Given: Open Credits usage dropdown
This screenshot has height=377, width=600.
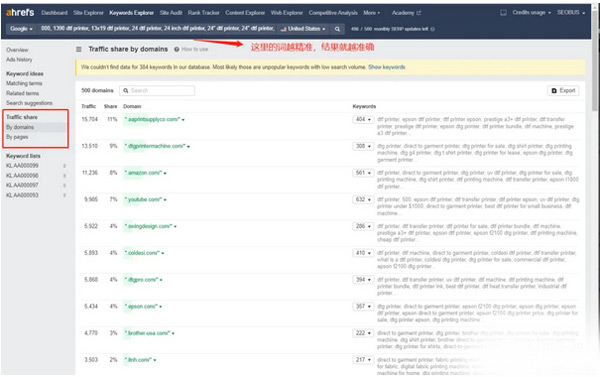Looking at the screenshot, I should click(532, 13).
